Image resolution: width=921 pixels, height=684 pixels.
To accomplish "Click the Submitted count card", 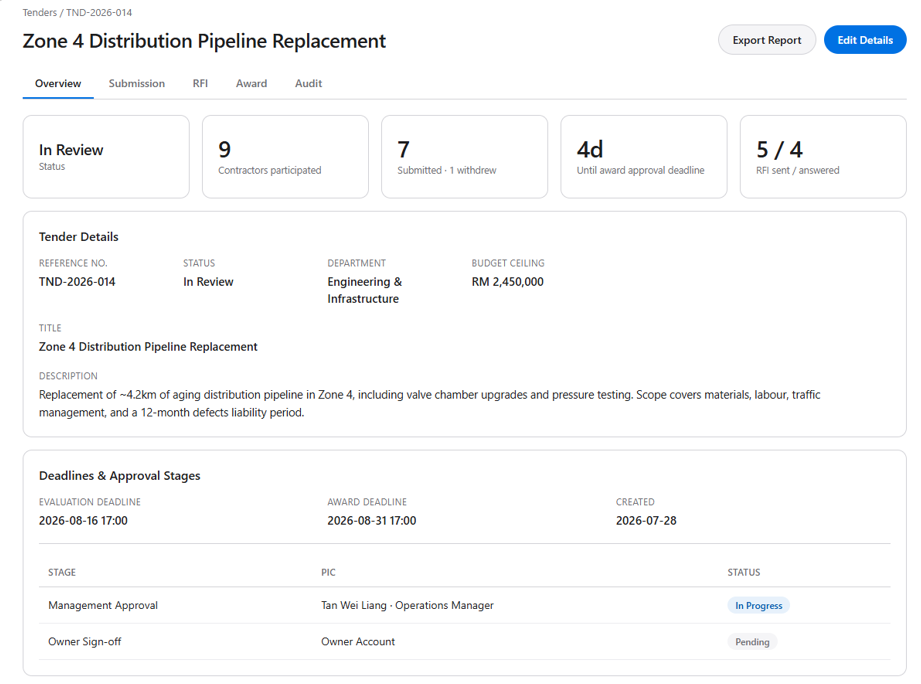I will [x=465, y=157].
